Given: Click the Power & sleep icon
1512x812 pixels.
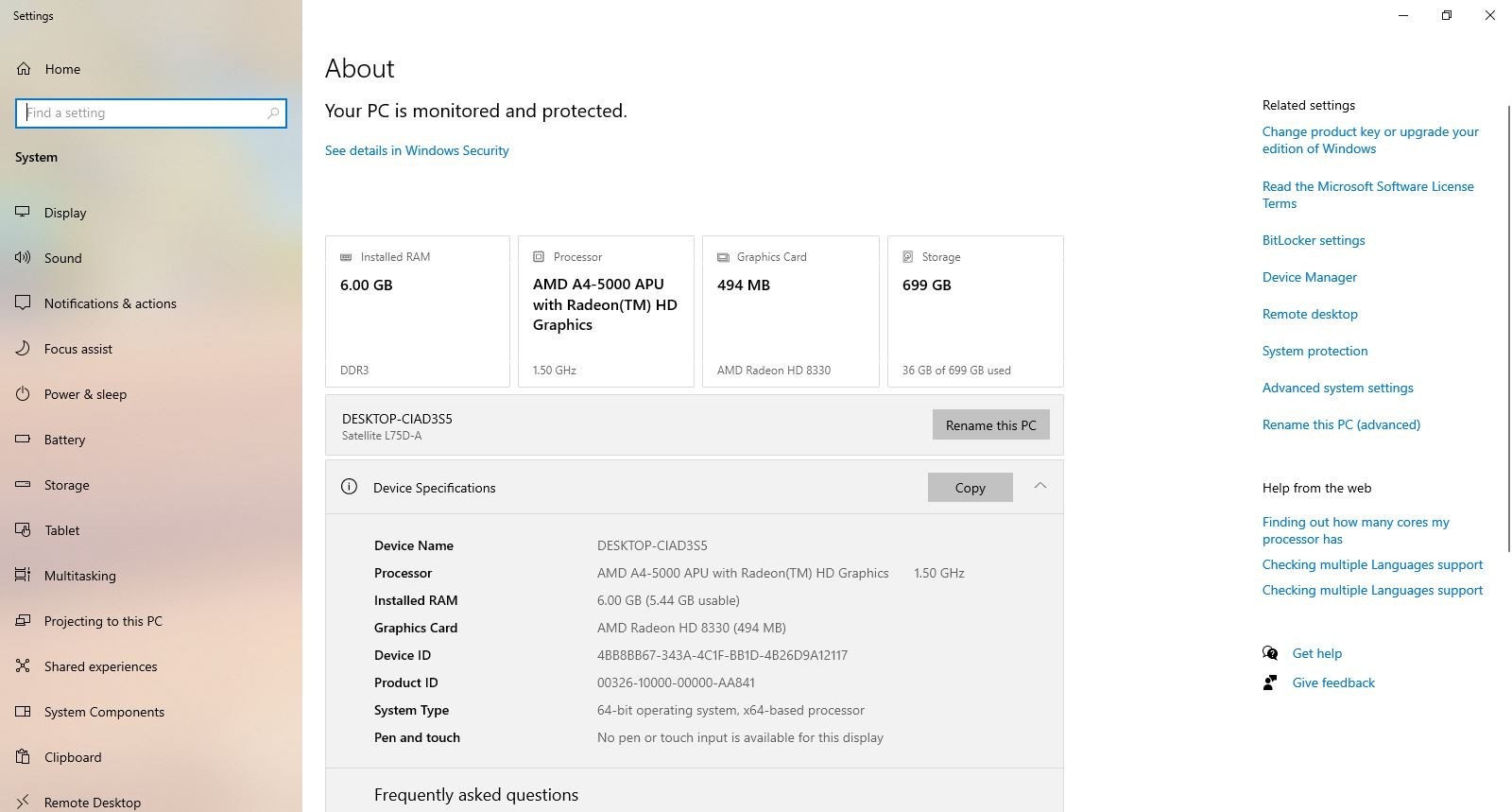Looking at the screenshot, I should pos(23,394).
